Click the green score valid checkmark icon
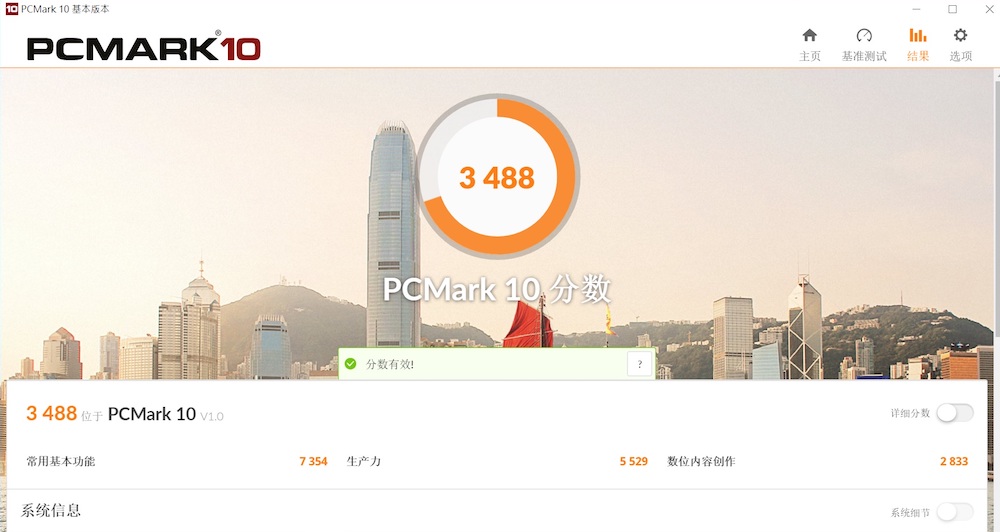The image size is (1000, 532). [350, 364]
